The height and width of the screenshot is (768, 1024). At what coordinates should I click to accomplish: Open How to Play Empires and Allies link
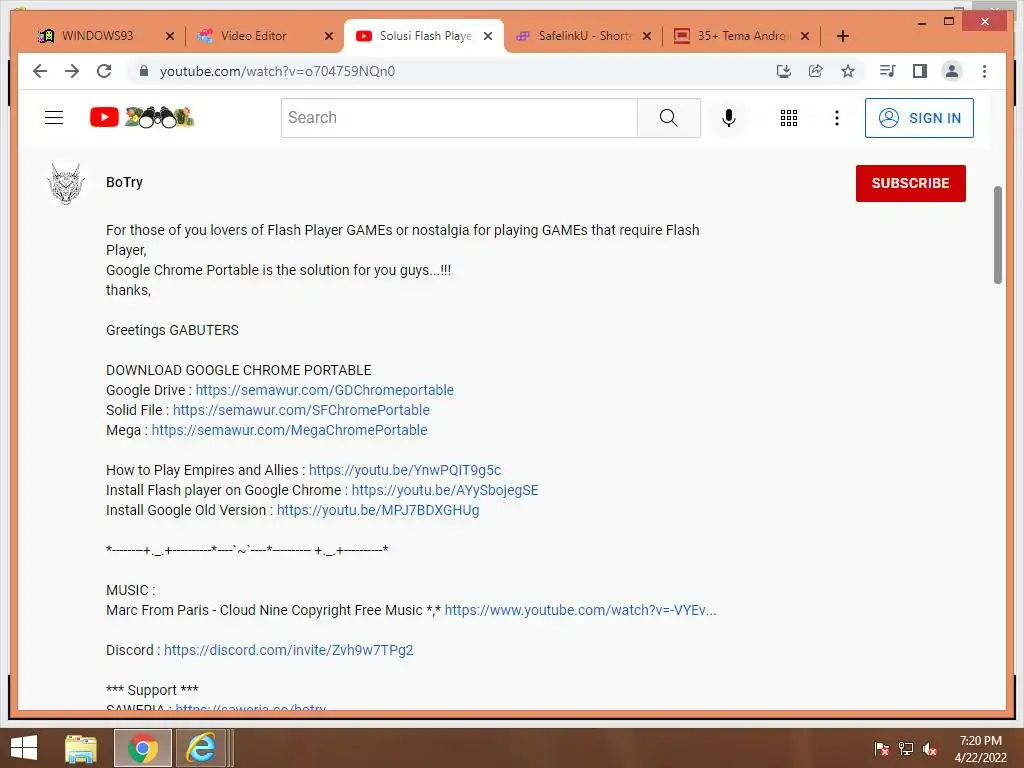click(x=405, y=470)
